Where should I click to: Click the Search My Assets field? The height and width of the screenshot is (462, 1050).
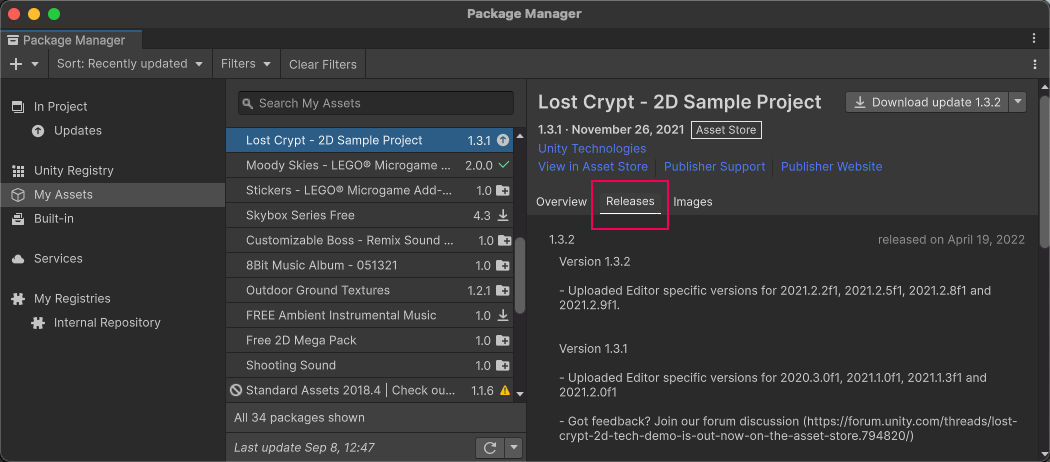(376, 103)
